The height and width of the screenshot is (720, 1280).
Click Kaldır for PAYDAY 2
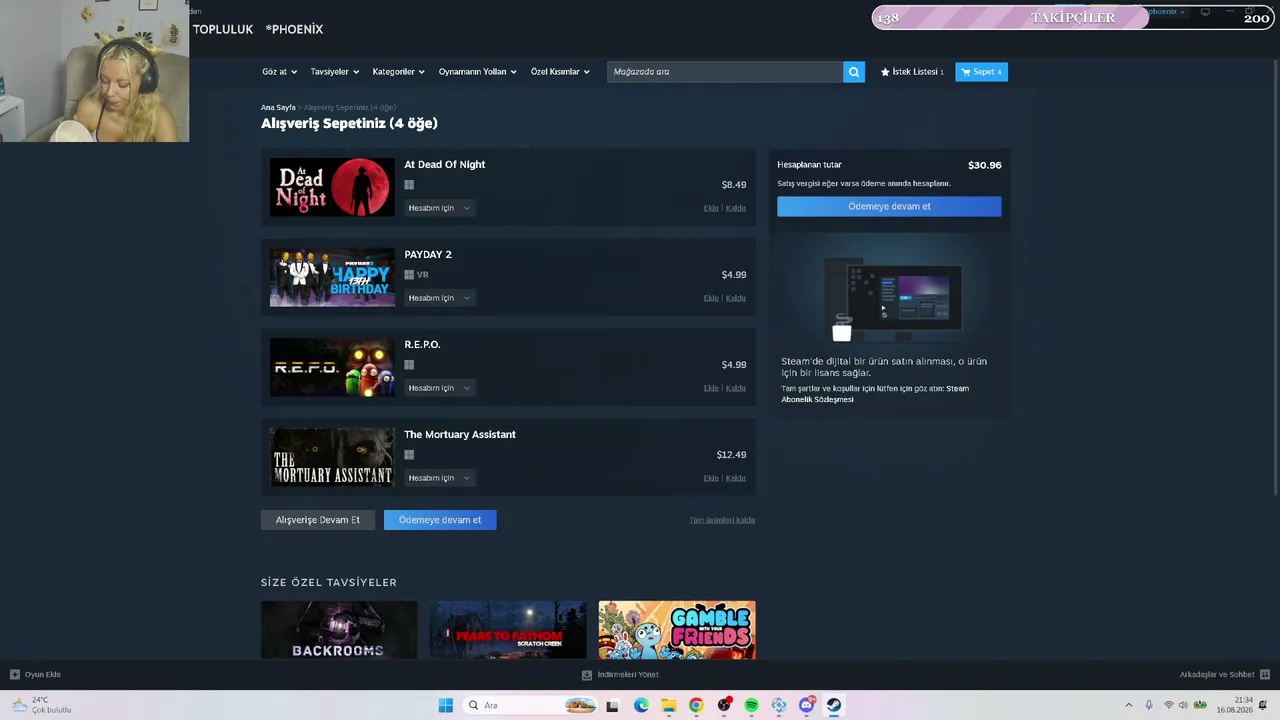[x=736, y=298]
